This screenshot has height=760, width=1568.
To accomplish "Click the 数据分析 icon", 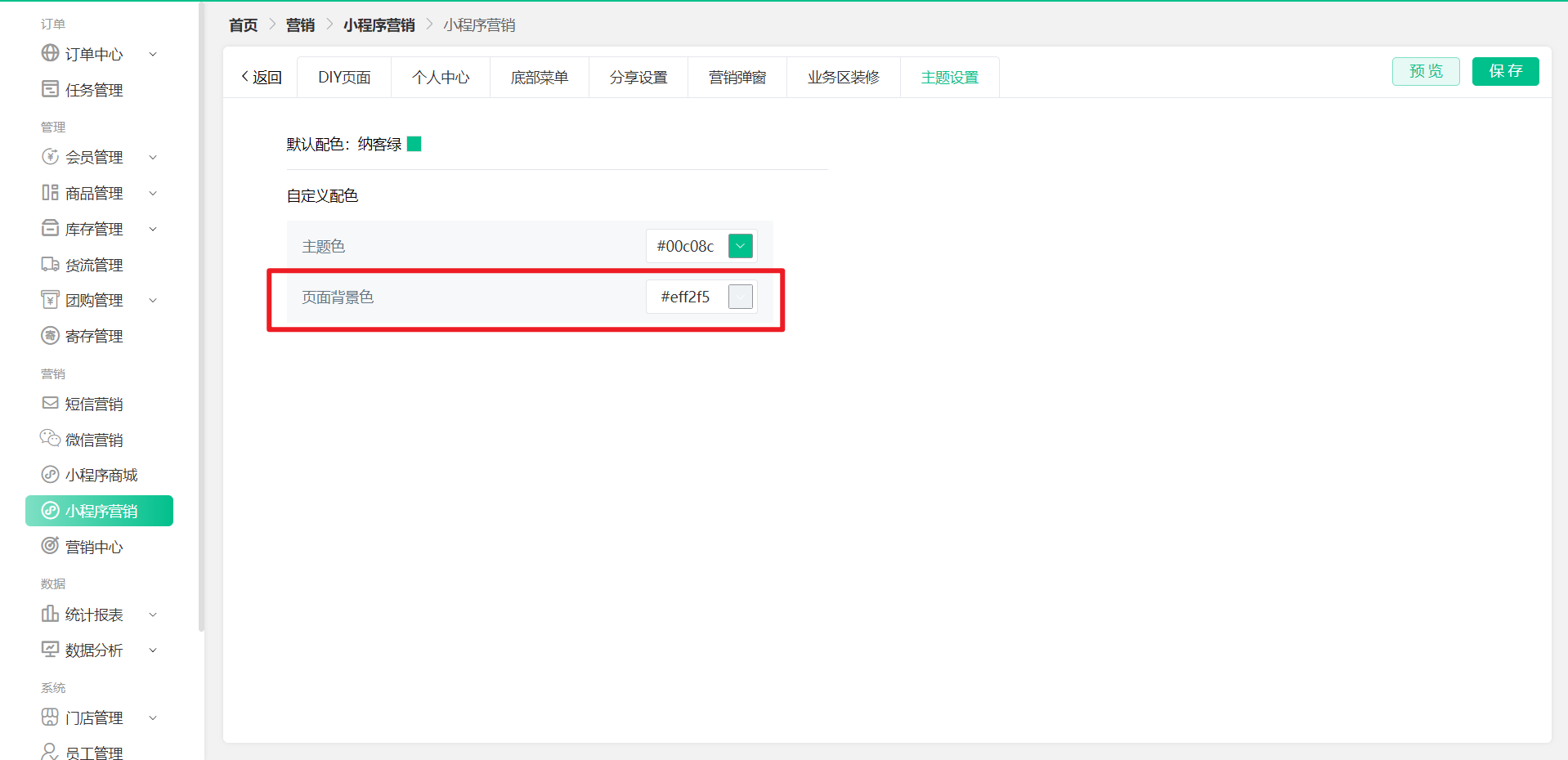I will click(x=50, y=650).
